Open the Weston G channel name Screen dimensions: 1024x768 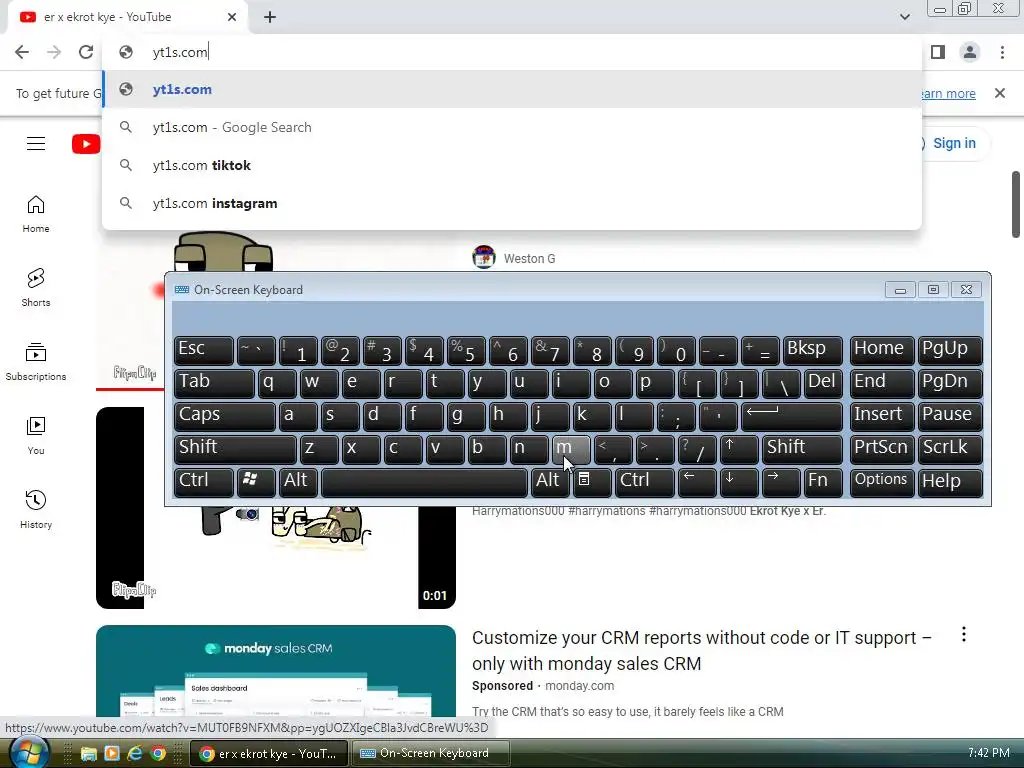pos(530,259)
